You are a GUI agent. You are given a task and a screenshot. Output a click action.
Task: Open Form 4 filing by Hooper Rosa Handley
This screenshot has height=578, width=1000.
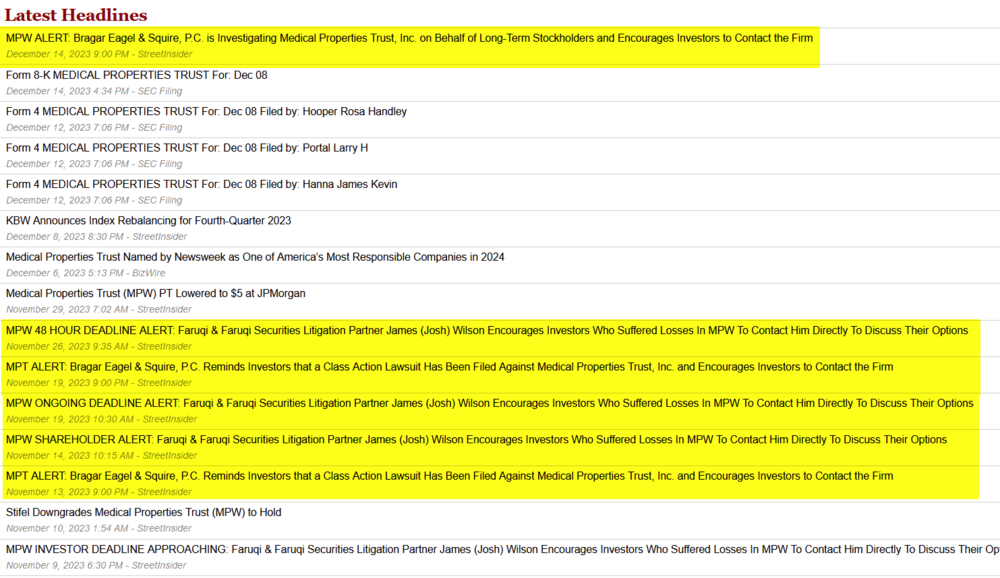pyautogui.click(x=206, y=112)
